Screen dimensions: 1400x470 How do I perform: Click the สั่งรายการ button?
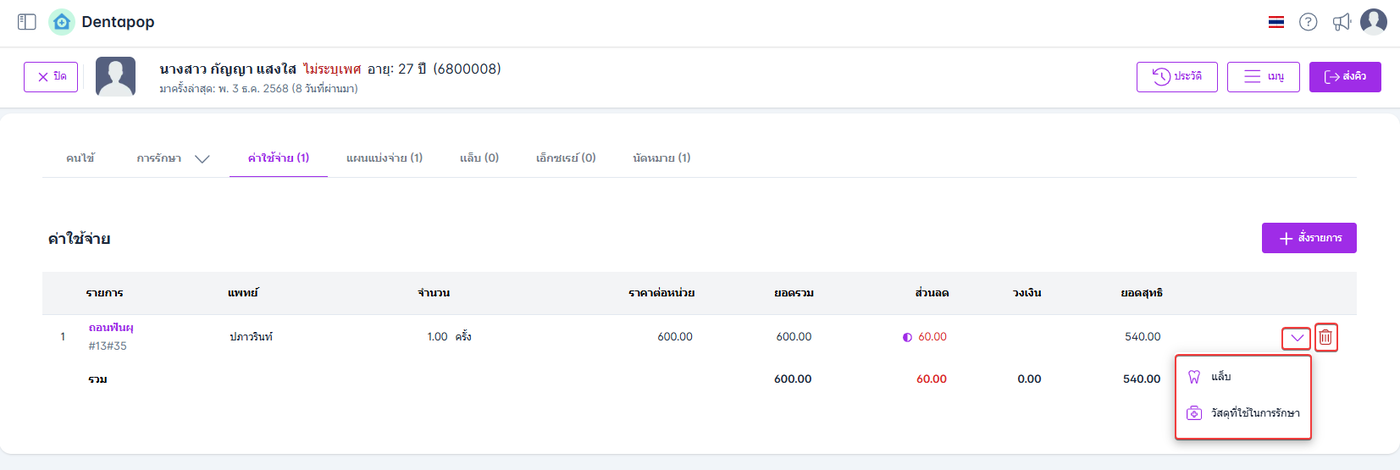[x=1309, y=238]
